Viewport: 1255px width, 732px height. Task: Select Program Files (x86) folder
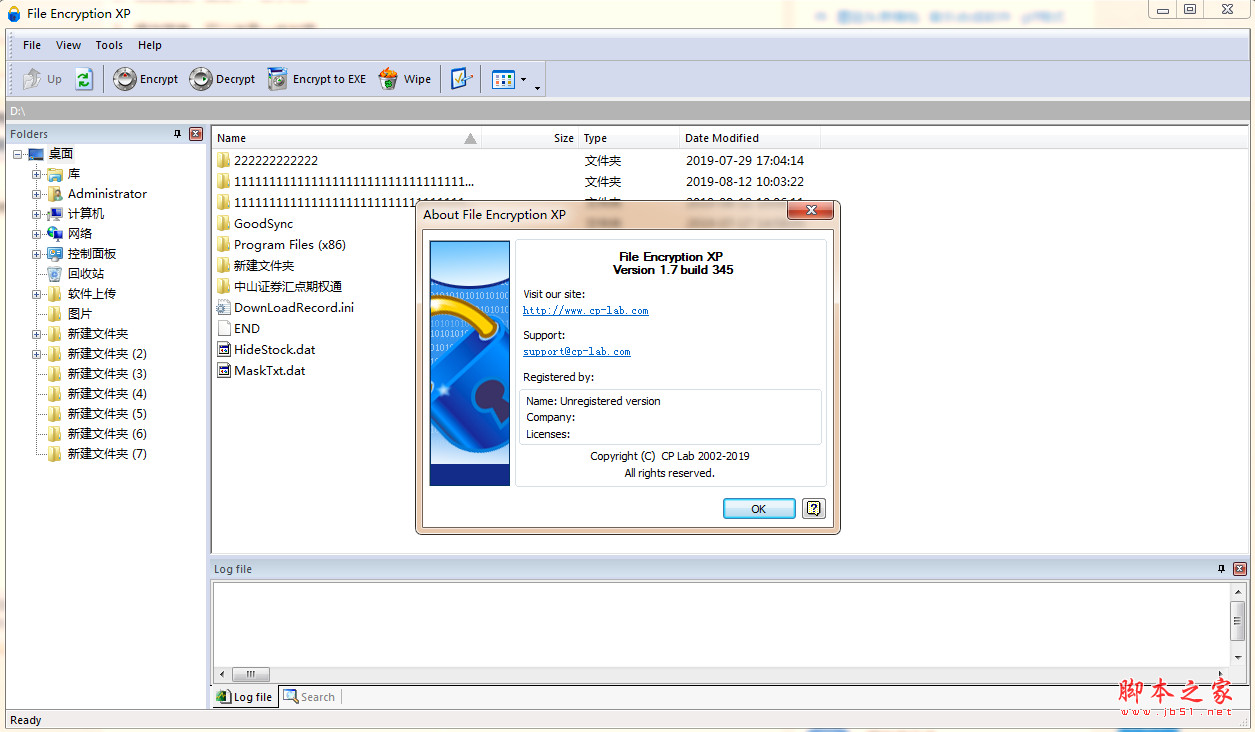pos(290,244)
